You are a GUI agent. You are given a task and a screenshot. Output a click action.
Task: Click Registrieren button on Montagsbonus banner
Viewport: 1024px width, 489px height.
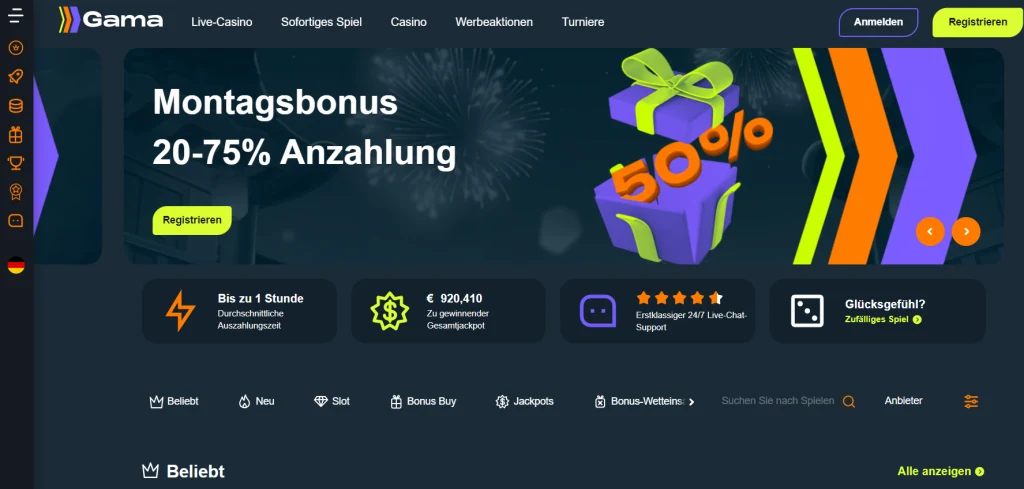(192, 220)
